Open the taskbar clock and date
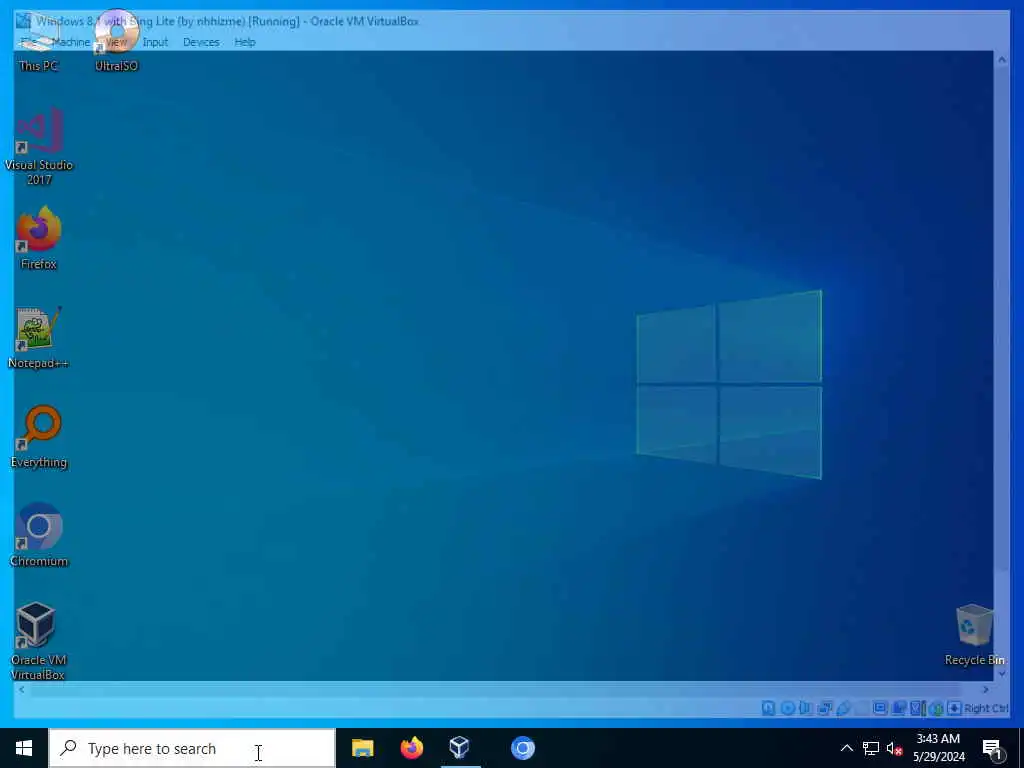1024x768 pixels. click(938, 748)
